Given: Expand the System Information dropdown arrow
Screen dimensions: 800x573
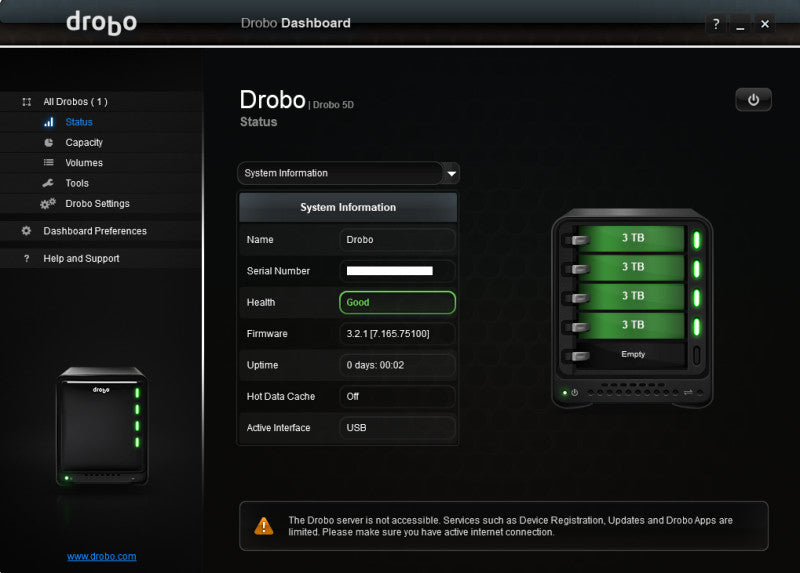Looking at the screenshot, I should (451, 173).
